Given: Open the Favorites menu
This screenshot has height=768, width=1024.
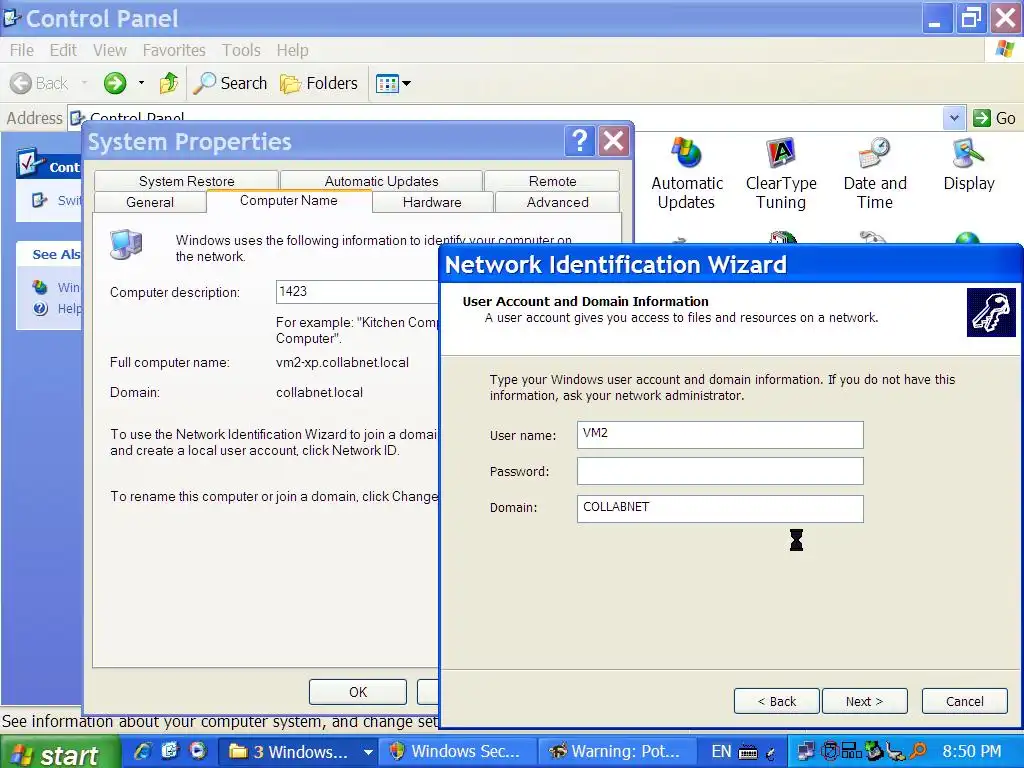Looking at the screenshot, I should click(174, 50).
